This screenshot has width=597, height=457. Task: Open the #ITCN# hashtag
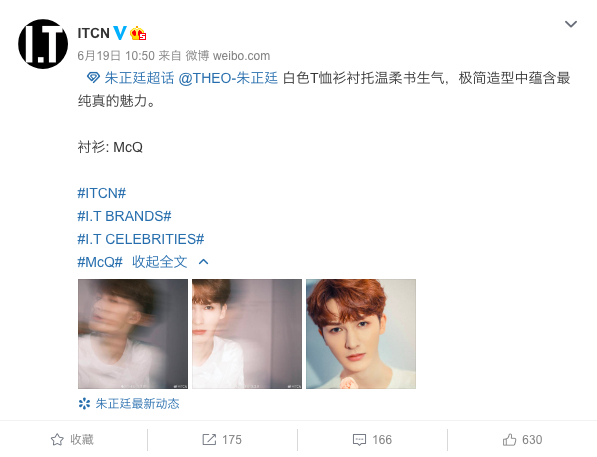pos(102,193)
